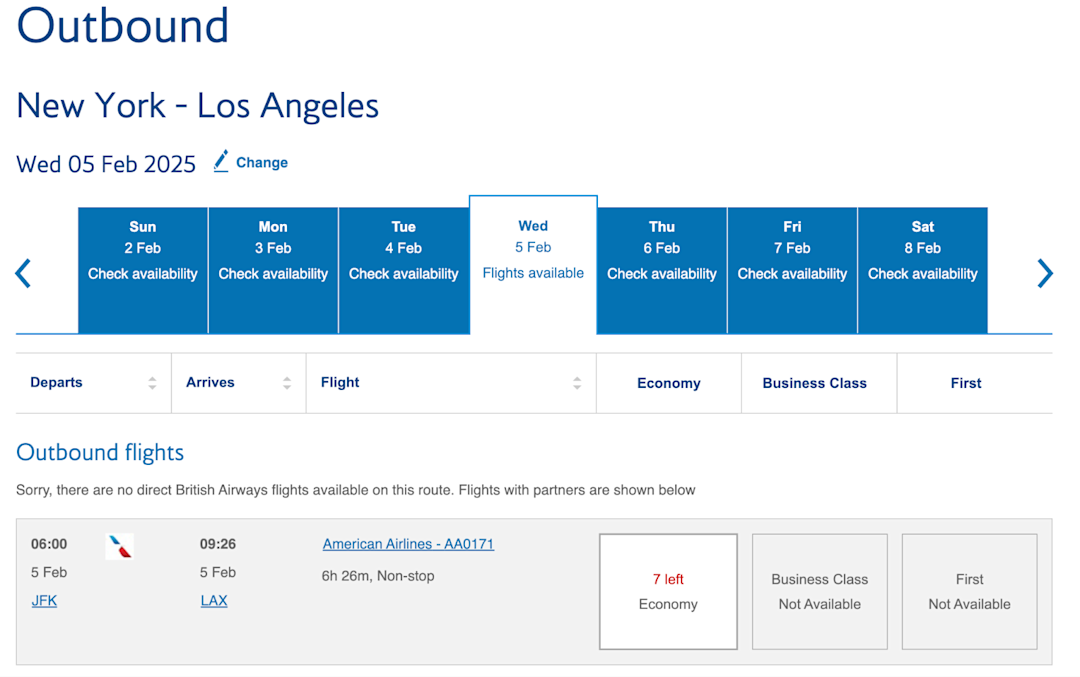Click the right arrow to view later dates
1080x677 pixels.
(x=1045, y=272)
